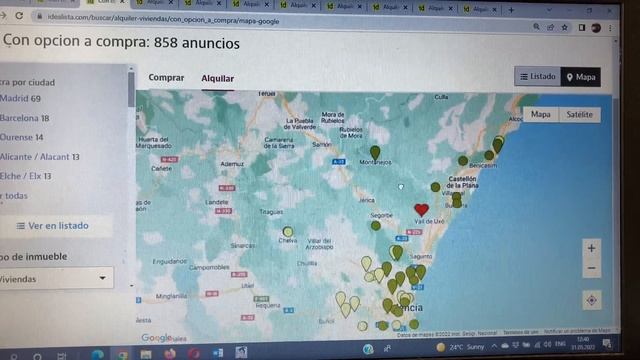Open a new browser tab
Screen dimensions: 640x360
pos(511,9)
